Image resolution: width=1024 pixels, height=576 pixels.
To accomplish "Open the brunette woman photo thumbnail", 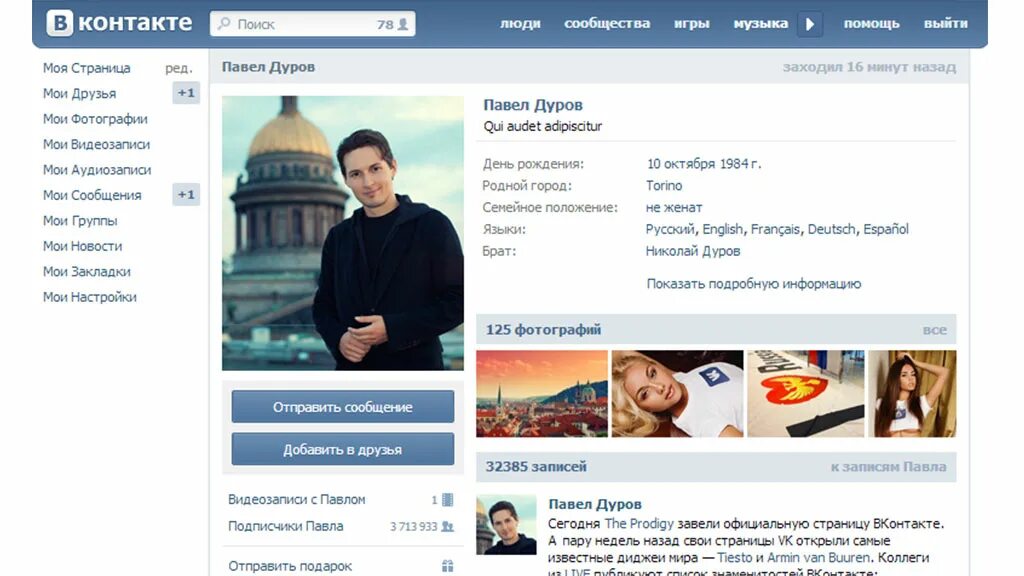I will coord(912,393).
